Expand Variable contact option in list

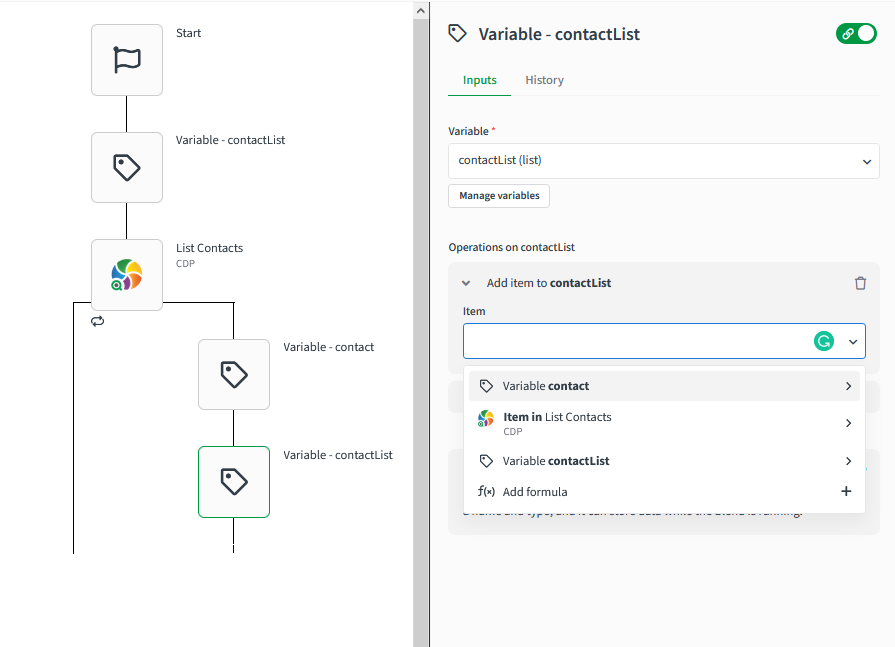pyautogui.click(x=848, y=386)
